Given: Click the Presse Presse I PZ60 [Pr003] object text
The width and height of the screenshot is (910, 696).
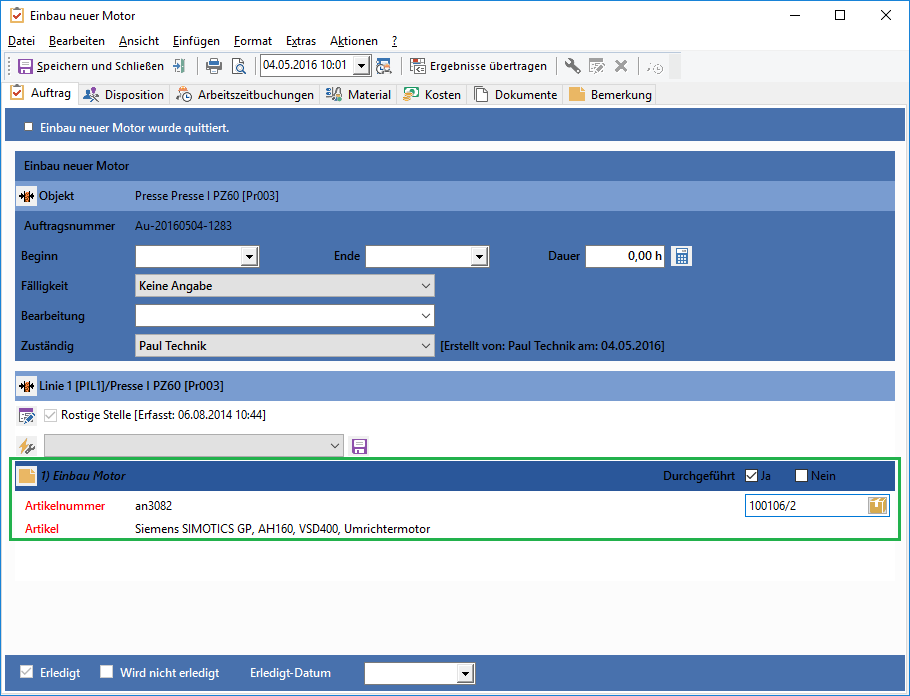Looking at the screenshot, I should (207, 196).
